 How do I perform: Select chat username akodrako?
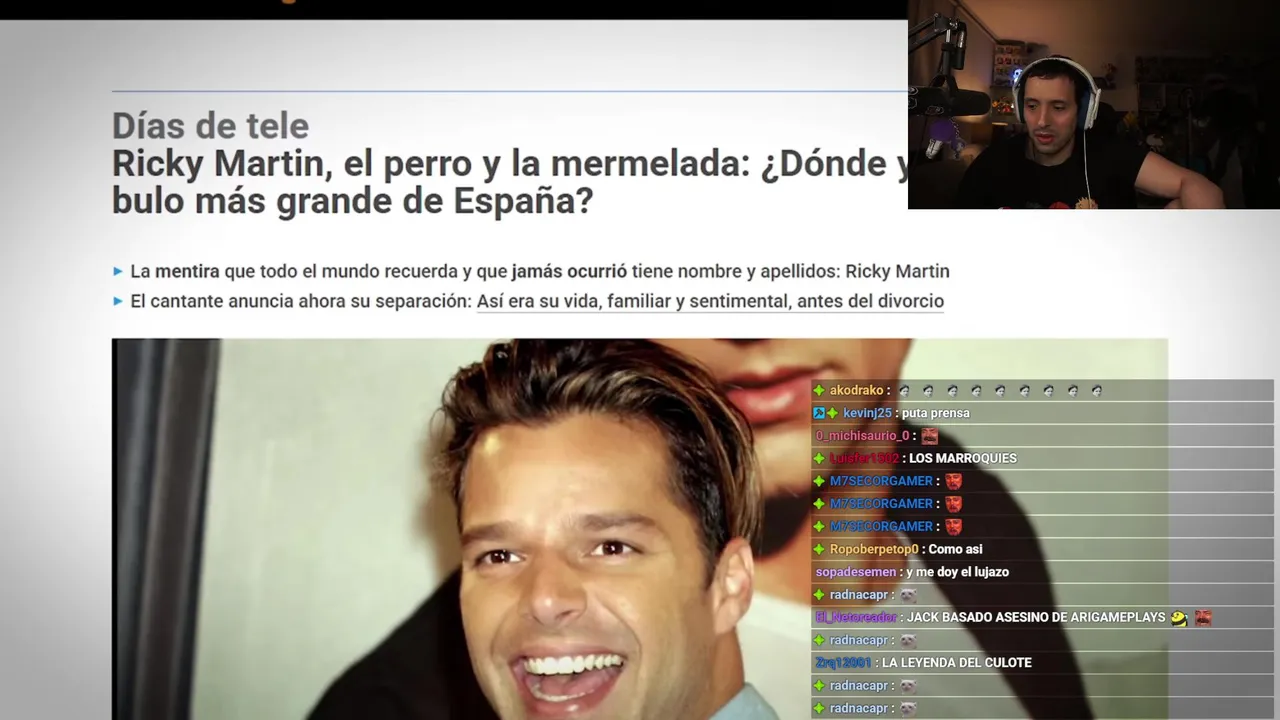(x=857, y=391)
